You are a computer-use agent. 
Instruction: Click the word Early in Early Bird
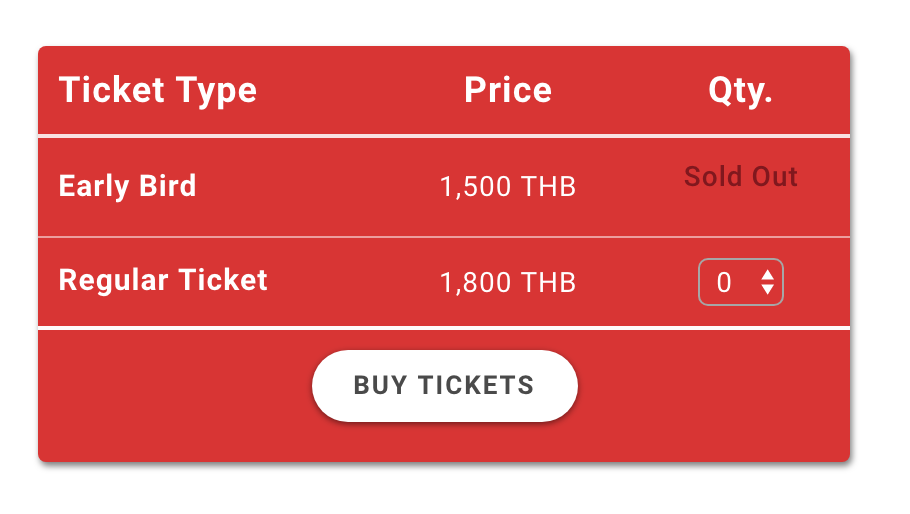tap(94, 186)
